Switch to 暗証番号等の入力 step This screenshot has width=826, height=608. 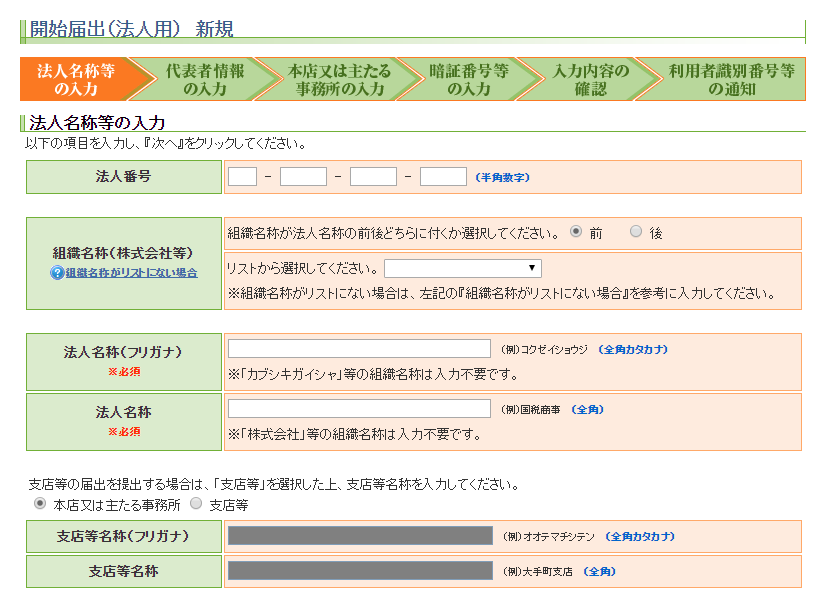(468, 79)
